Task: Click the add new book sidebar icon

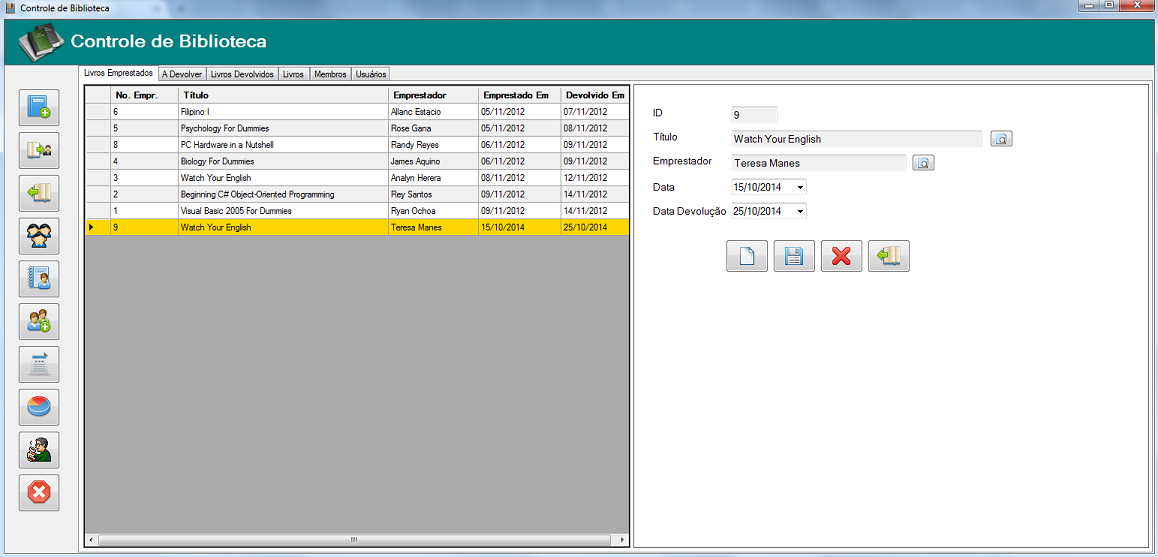Action: (39, 107)
